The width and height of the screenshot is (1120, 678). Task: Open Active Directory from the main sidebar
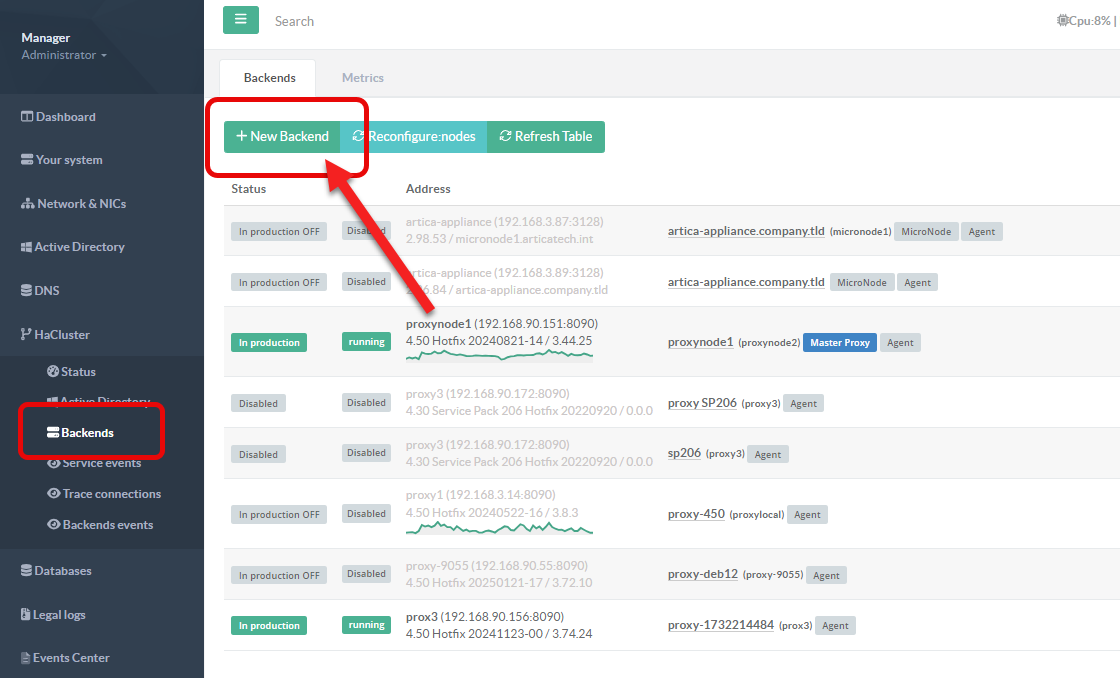(70, 247)
